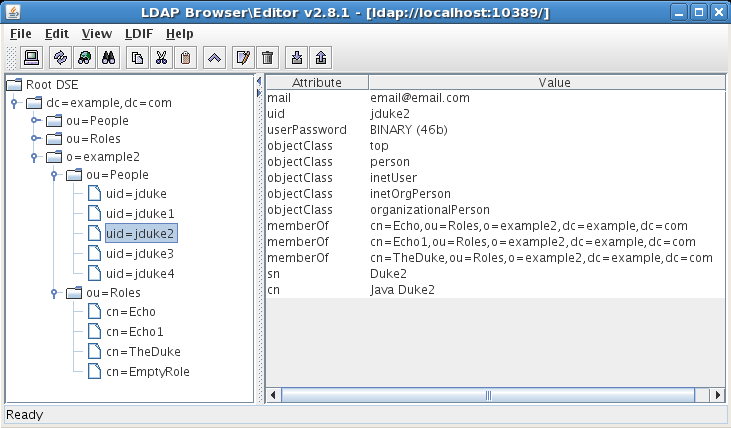Delete entry with the trash can icon
Viewport: 731px width, 428px height.
pos(267,57)
